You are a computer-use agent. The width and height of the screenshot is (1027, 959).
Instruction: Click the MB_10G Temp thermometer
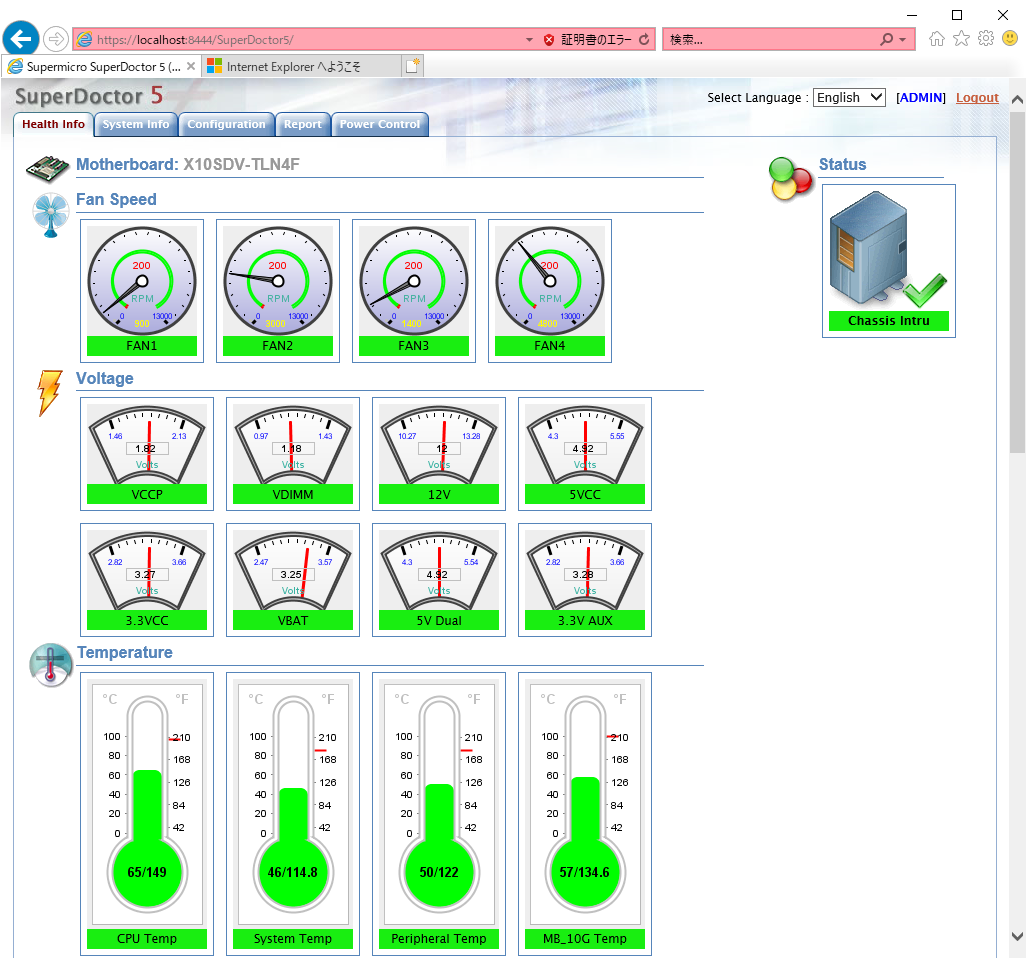[x=585, y=804]
